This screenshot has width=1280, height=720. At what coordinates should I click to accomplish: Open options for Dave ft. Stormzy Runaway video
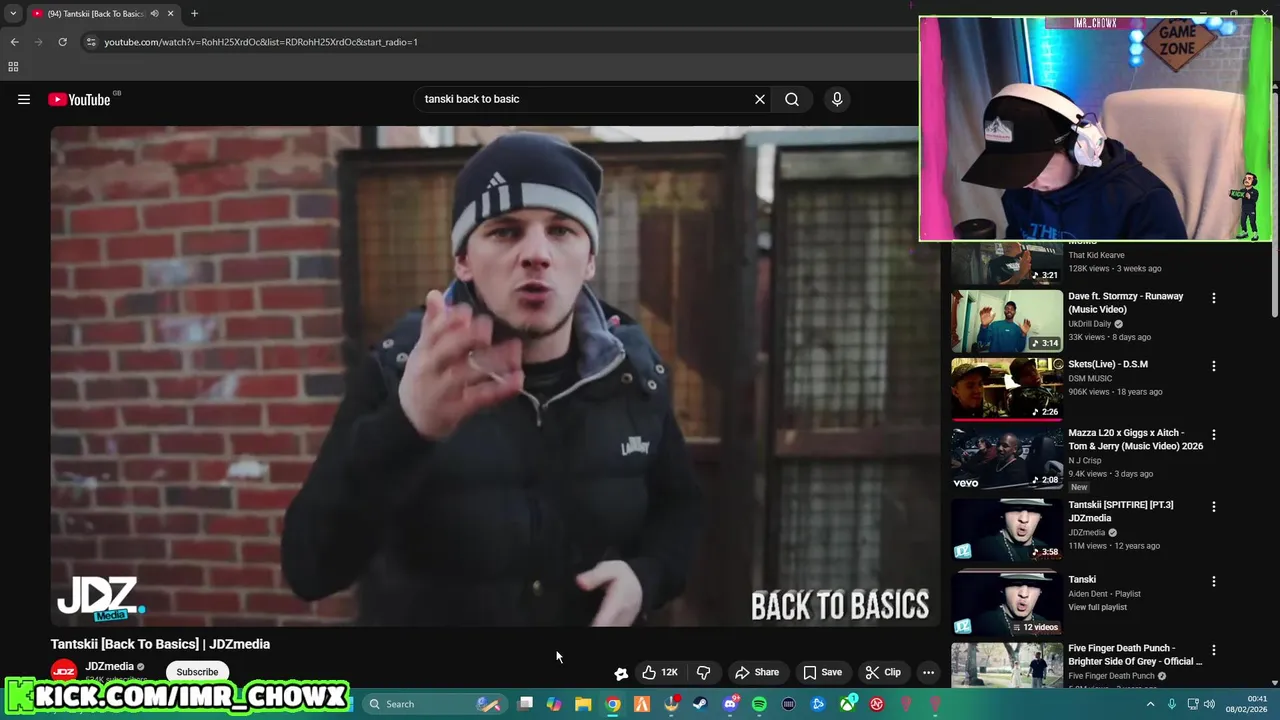[x=1214, y=298]
